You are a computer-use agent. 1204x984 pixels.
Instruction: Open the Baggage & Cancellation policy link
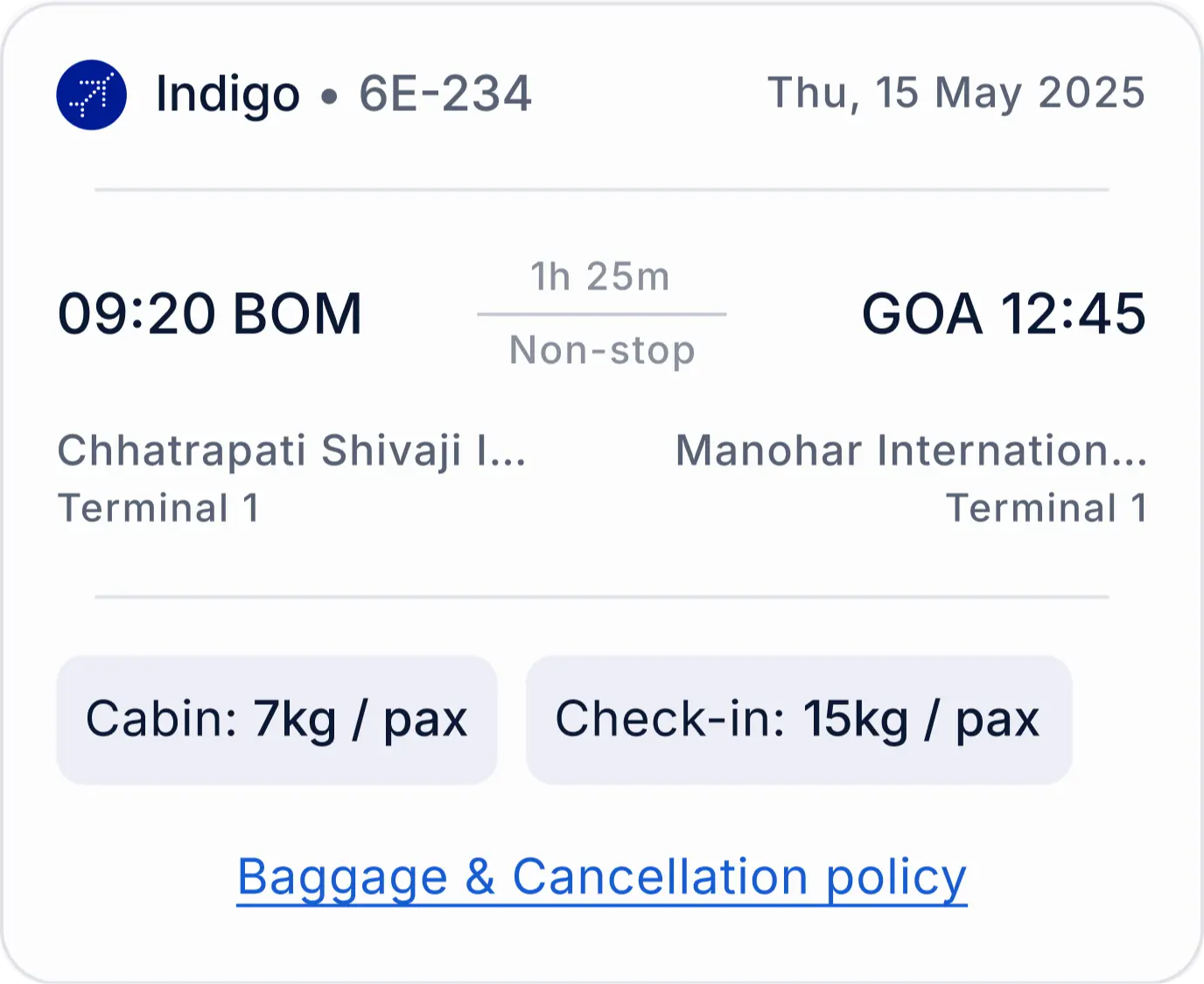(x=602, y=877)
